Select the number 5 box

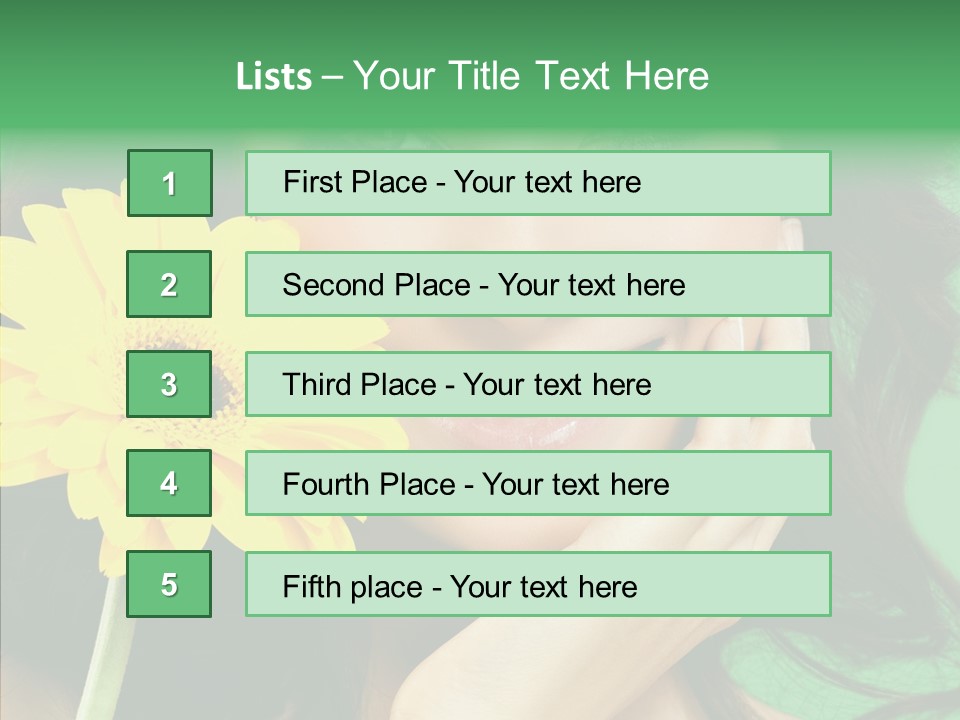pyautogui.click(x=169, y=584)
